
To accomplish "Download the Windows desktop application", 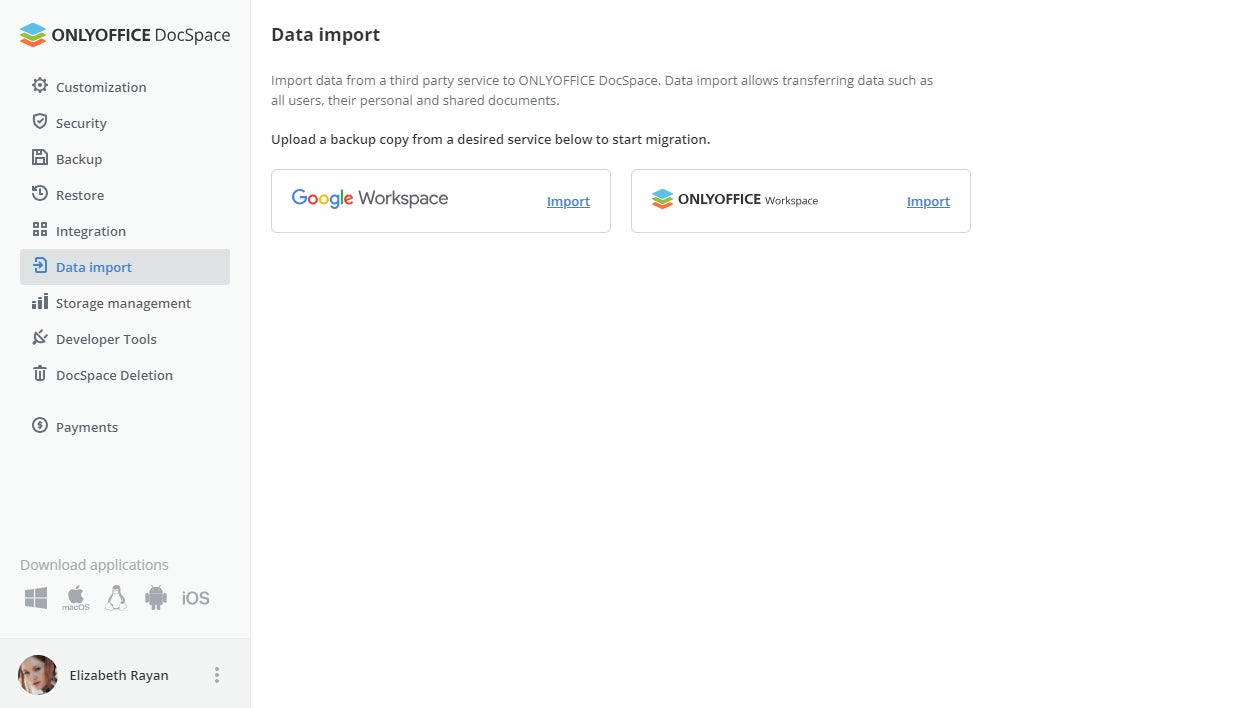I will 36,598.
